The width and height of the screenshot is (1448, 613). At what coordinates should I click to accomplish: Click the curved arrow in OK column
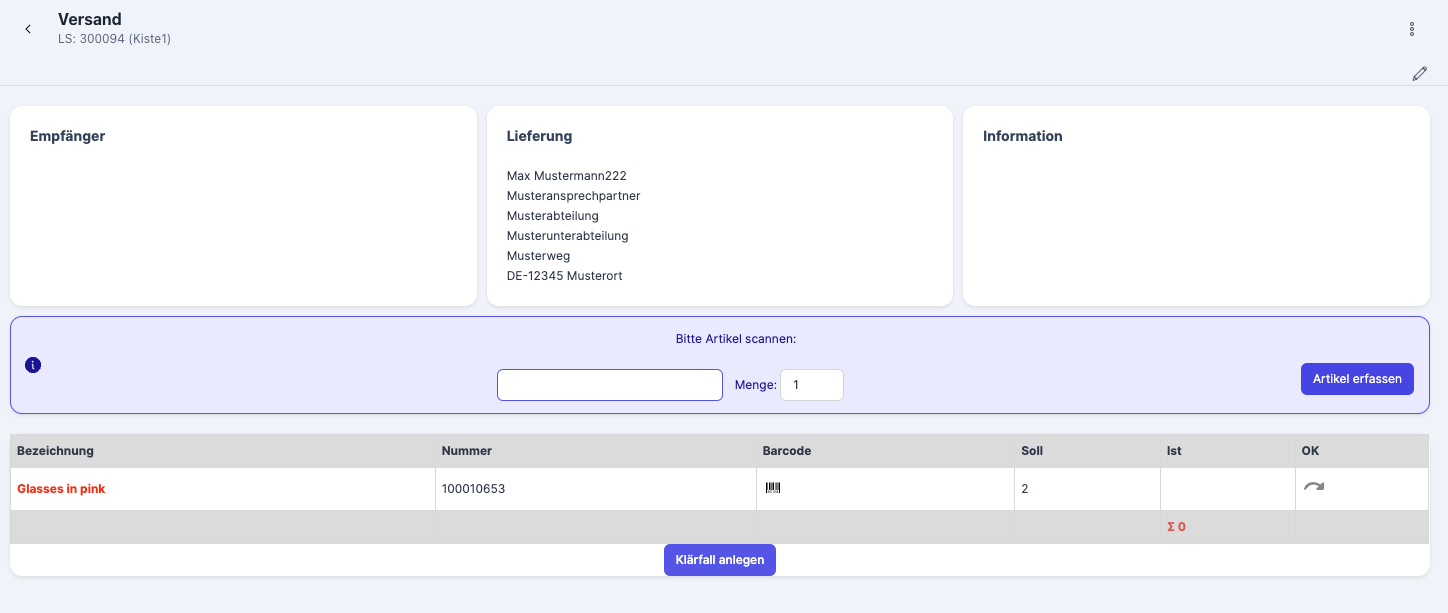(x=1313, y=487)
